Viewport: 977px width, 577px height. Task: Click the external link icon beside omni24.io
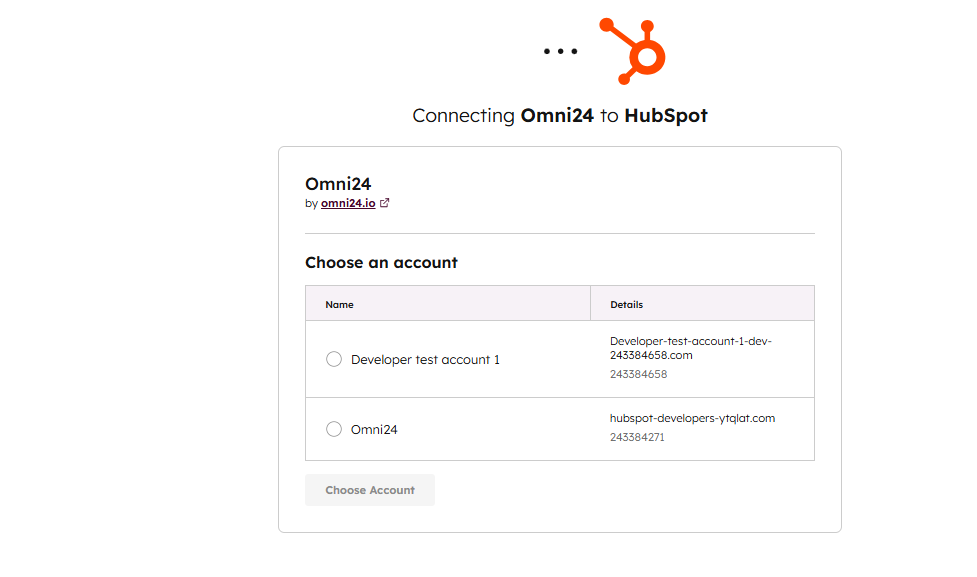(384, 203)
